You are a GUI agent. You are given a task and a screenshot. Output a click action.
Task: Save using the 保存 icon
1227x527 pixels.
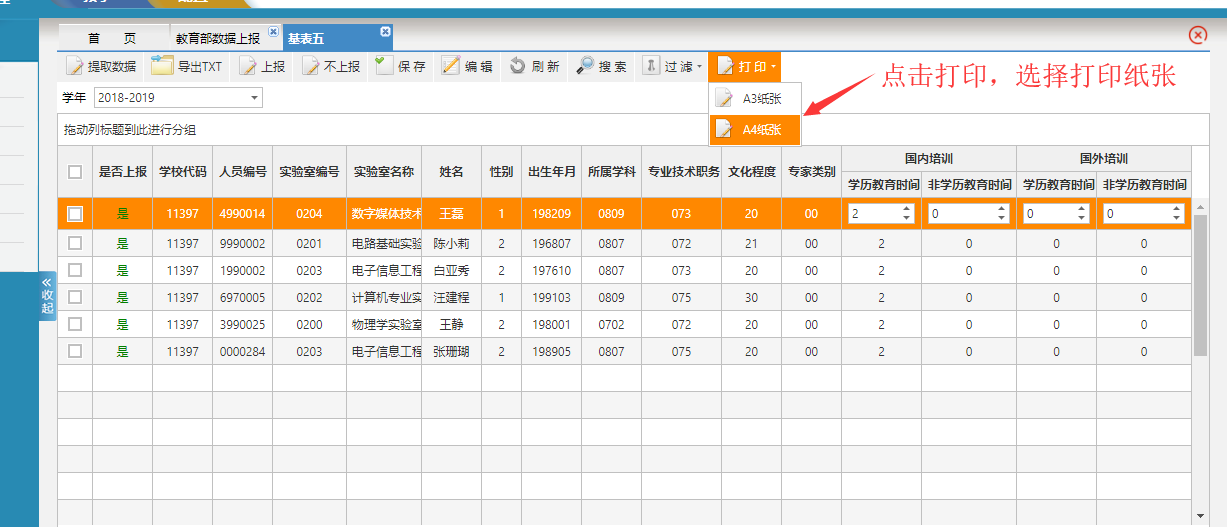click(x=384, y=67)
